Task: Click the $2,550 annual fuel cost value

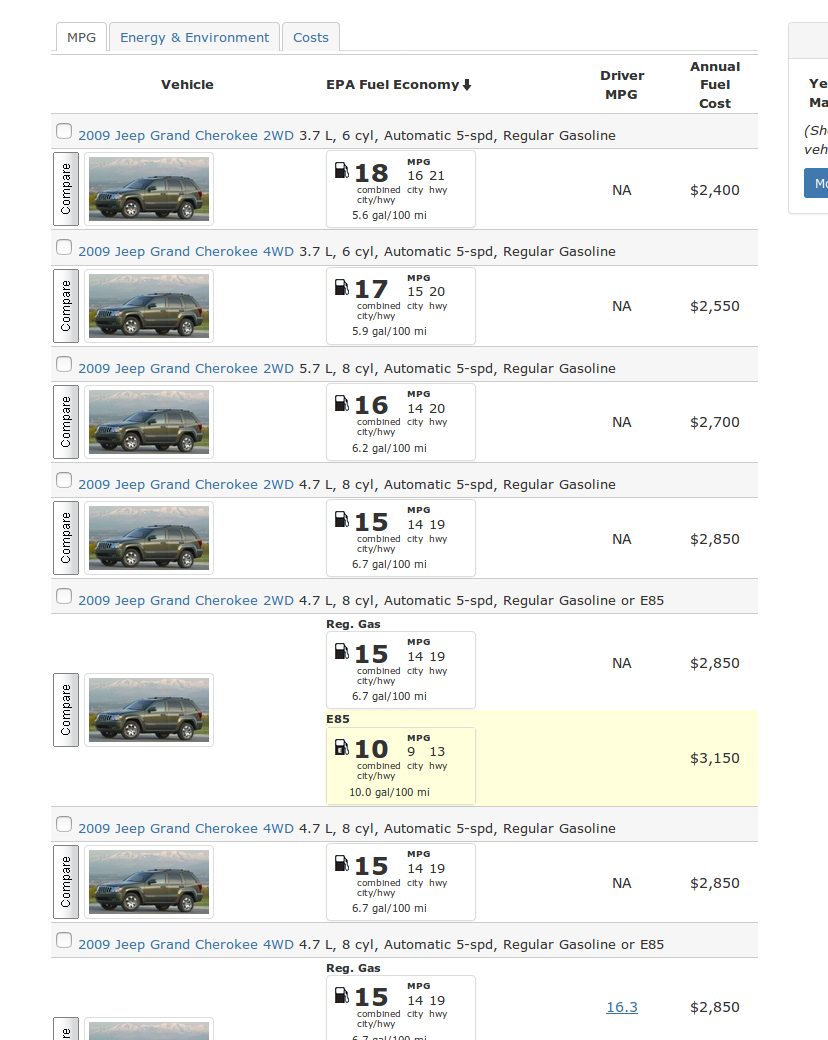Action: tap(715, 306)
